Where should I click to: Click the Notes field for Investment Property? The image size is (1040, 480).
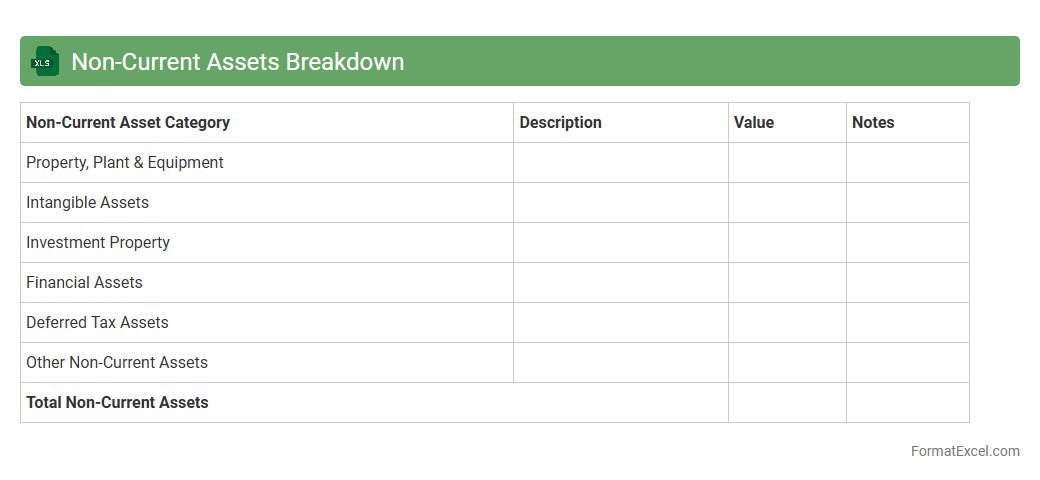(x=907, y=242)
